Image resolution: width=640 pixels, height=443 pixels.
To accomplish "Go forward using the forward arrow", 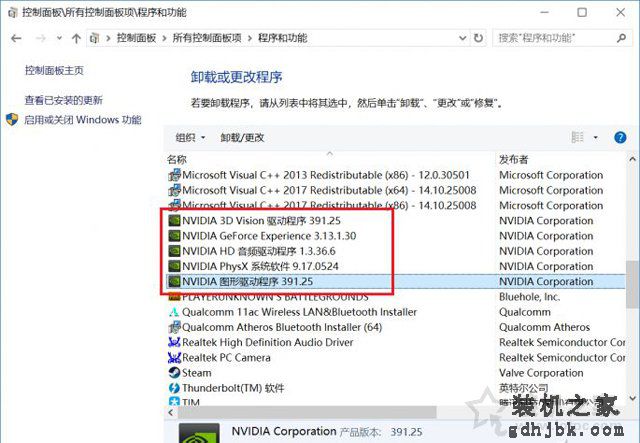I will [x=41, y=38].
